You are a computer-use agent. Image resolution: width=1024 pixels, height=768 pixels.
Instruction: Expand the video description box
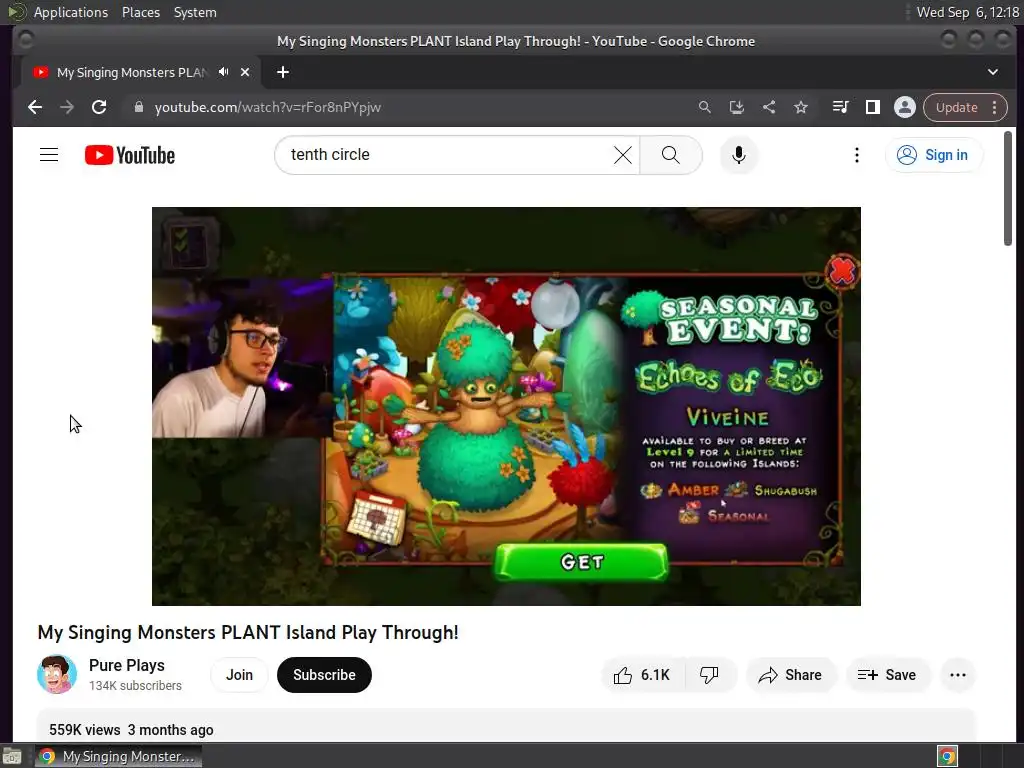[x=506, y=726]
